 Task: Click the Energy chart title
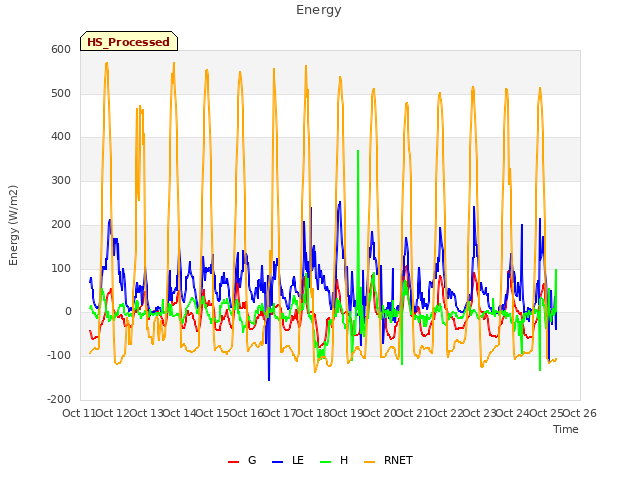coord(318,10)
